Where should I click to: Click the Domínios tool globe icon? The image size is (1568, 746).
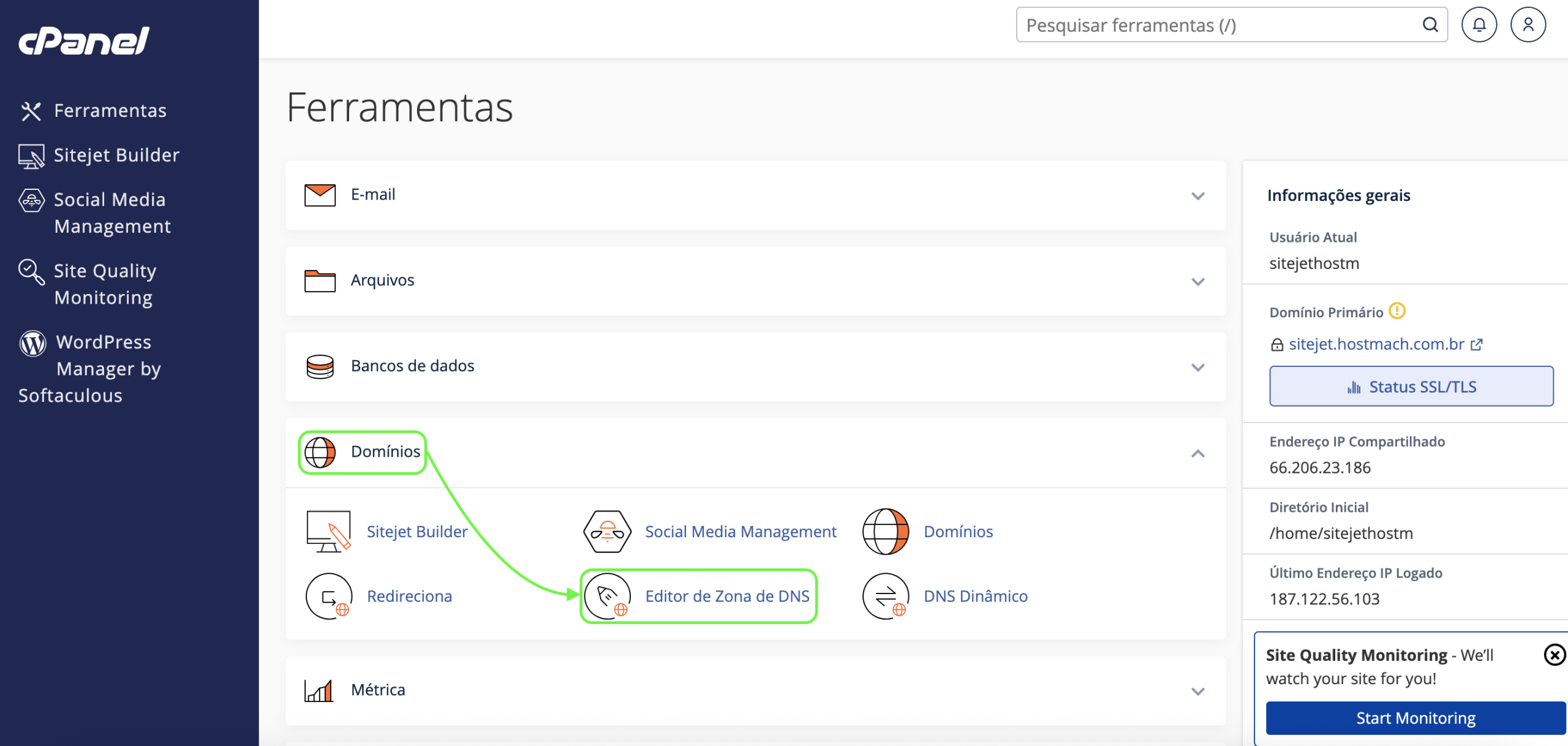(x=886, y=531)
